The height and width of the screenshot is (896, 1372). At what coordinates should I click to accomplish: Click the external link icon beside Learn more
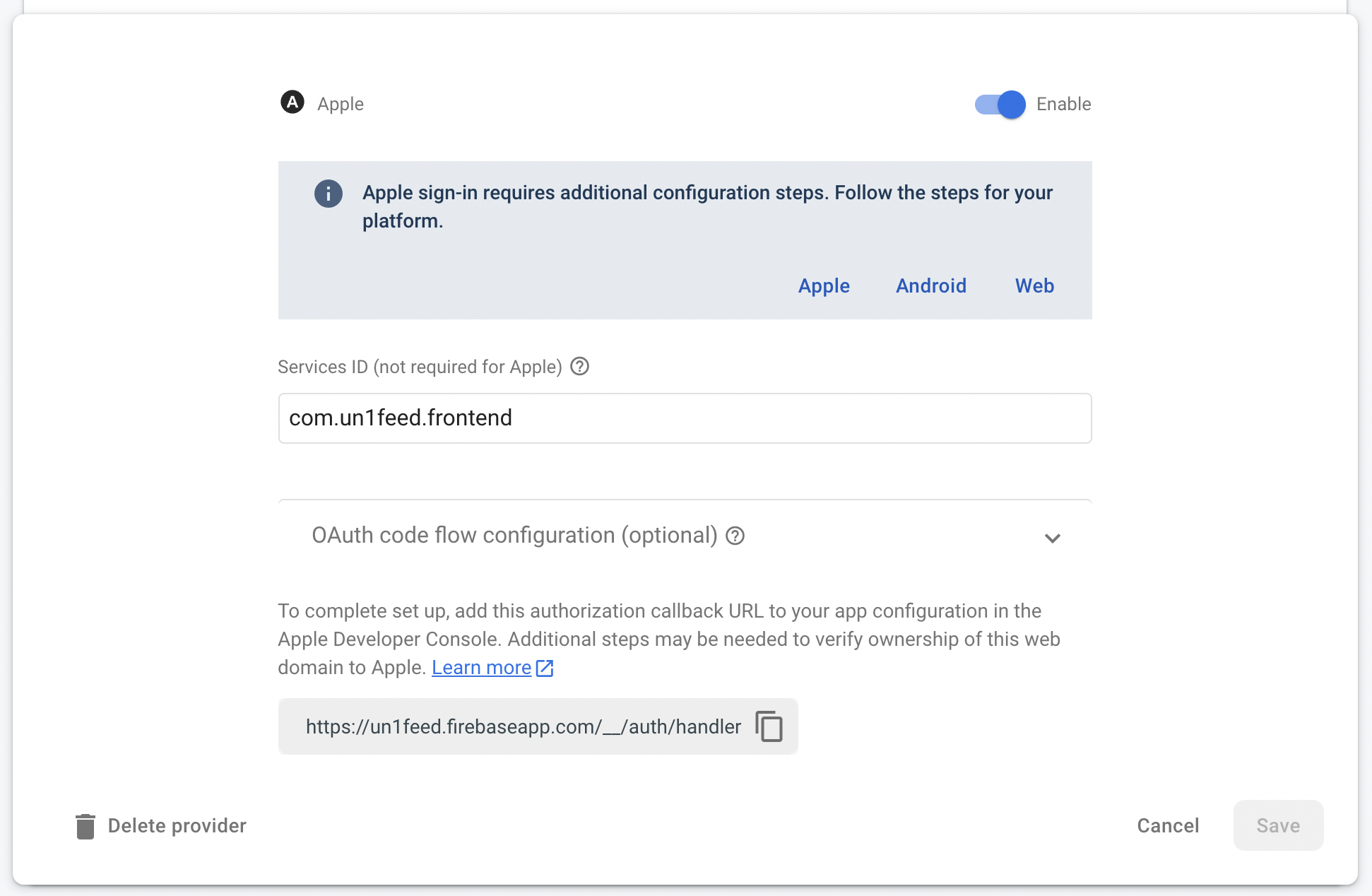pyautogui.click(x=544, y=667)
